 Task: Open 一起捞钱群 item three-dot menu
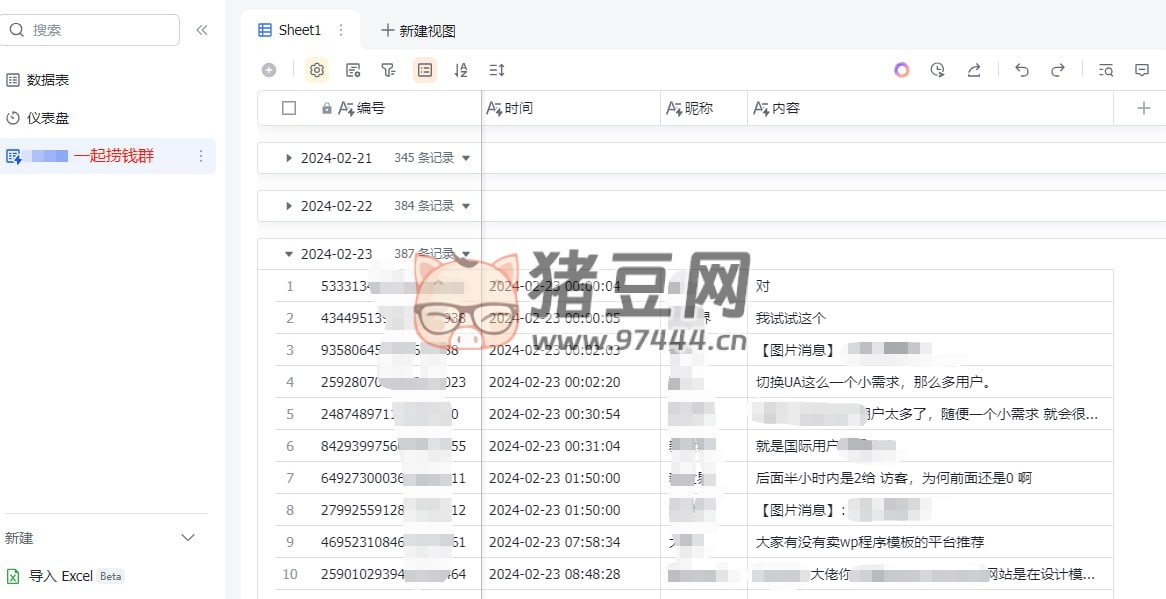201,156
